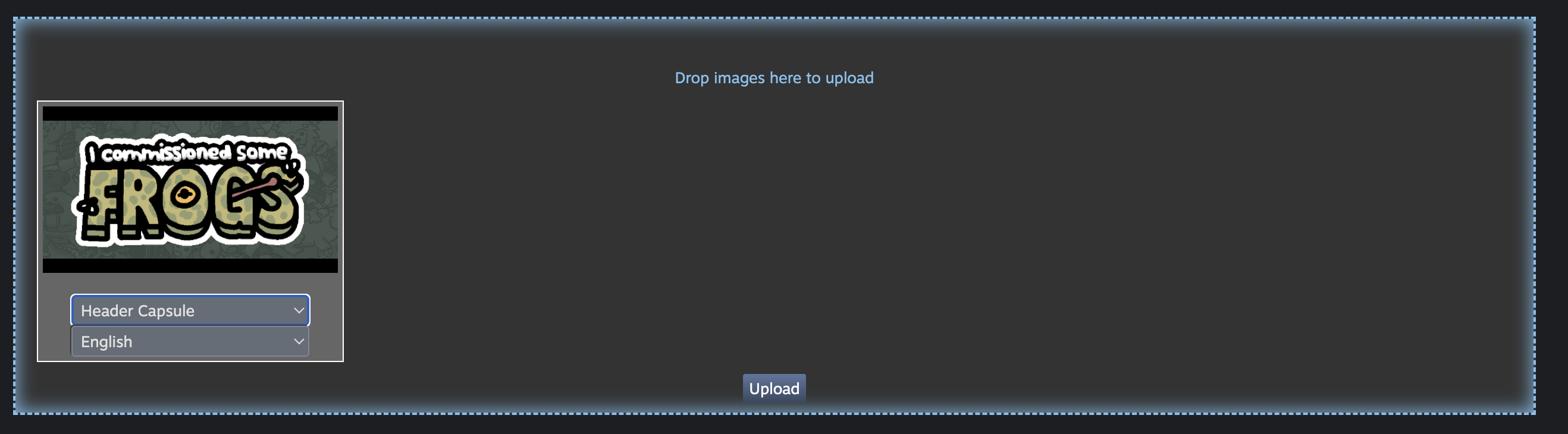Click the chevron arrow on Header Capsule selector
The image size is (1568, 434).
pyautogui.click(x=299, y=310)
